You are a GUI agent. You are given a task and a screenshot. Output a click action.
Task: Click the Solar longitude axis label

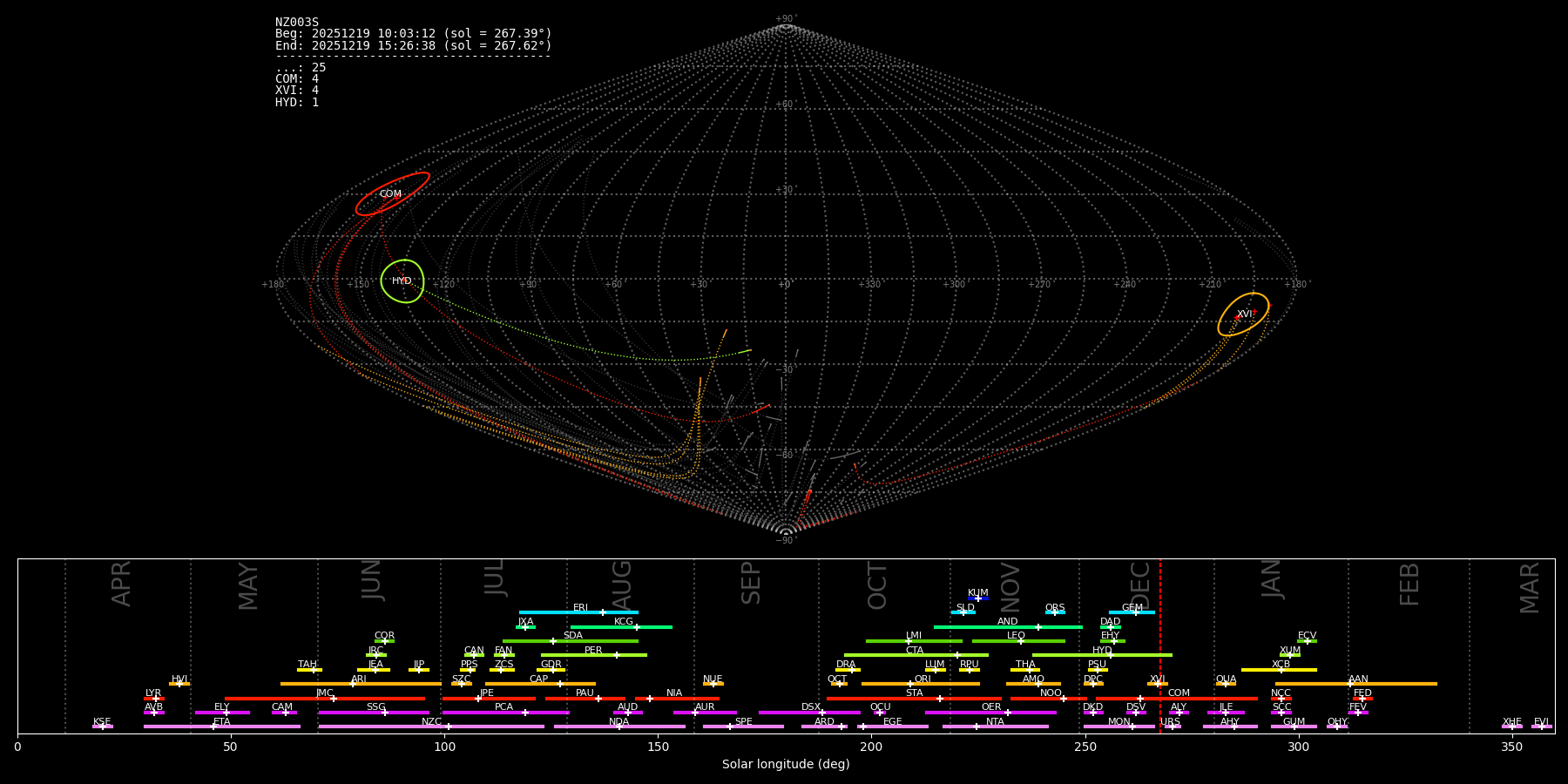coord(785,765)
